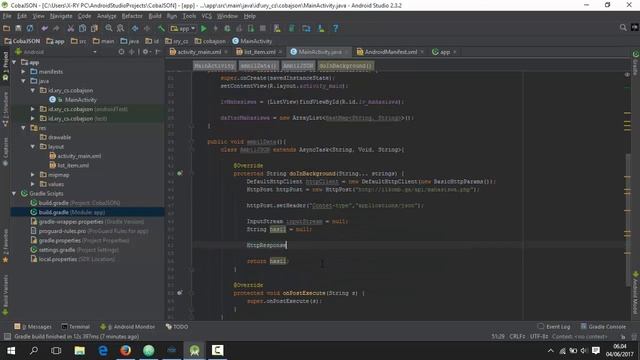
Task: Run the app with the green play icon
Action: coord(204,29)
